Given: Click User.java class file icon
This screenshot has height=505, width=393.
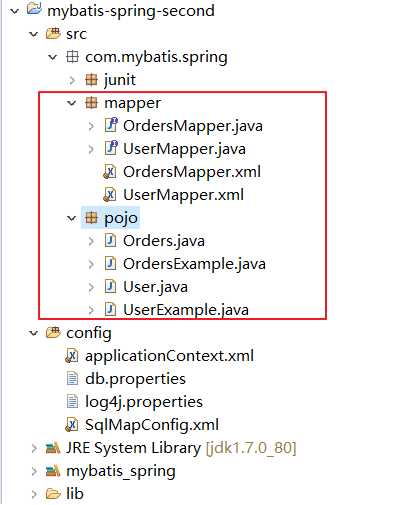Looking at the screenshot, I should (110, 287).
